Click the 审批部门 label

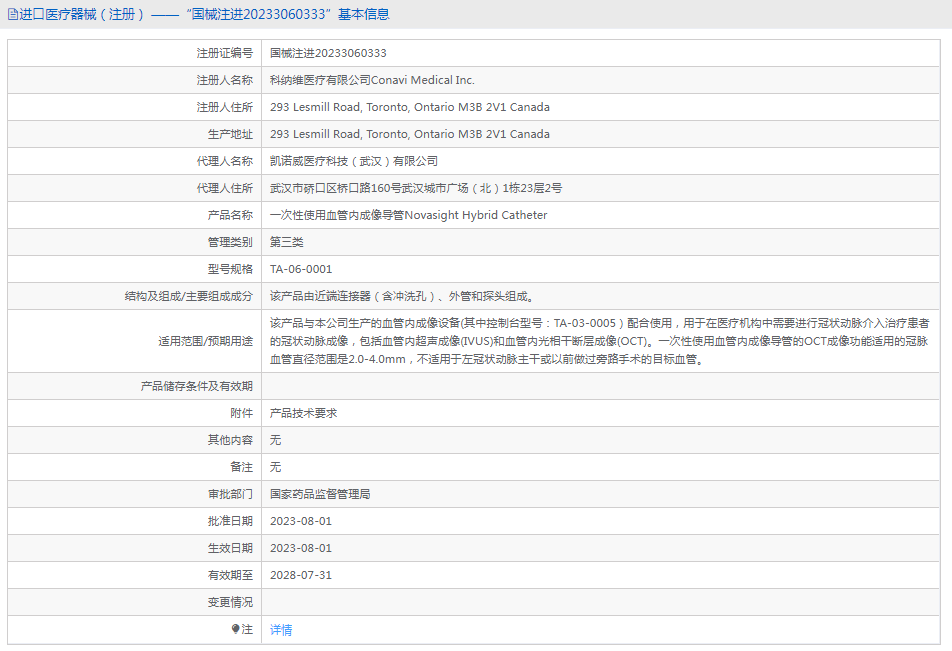coord(230,494)
